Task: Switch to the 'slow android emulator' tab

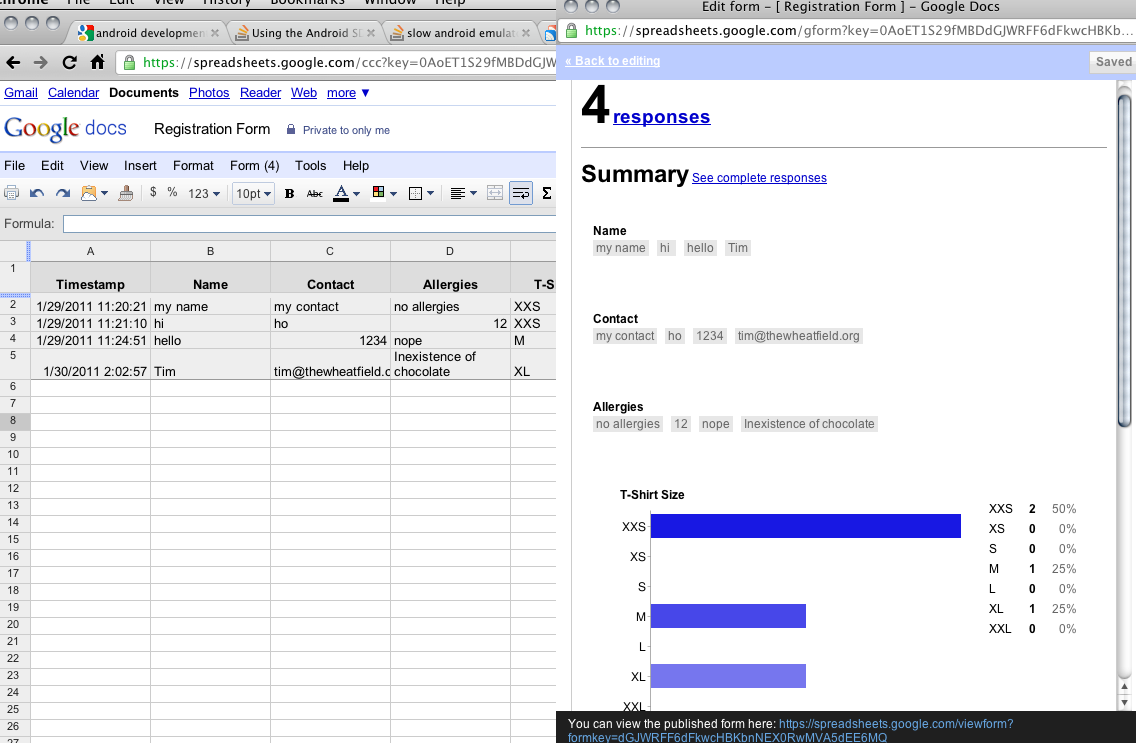Action: pos(458,33)
